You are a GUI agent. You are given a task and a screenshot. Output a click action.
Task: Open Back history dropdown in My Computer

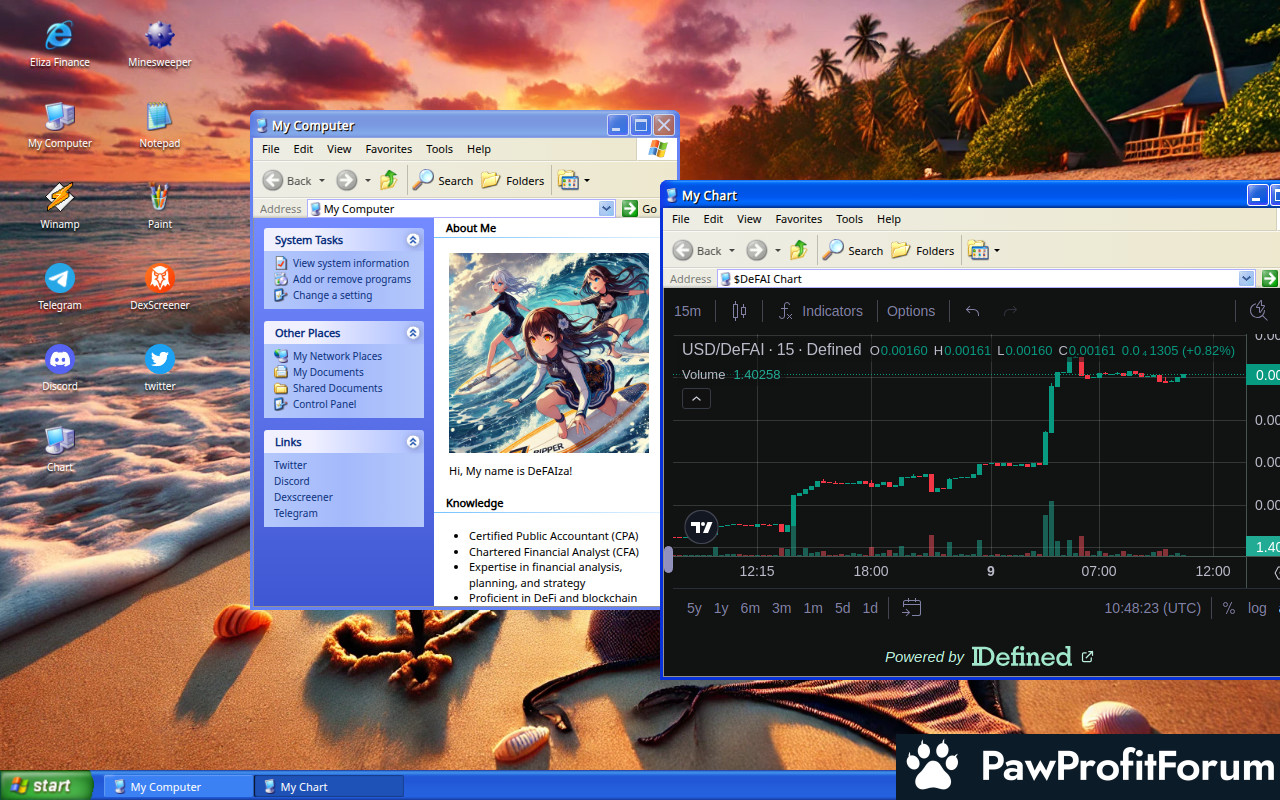click(322, 181)
